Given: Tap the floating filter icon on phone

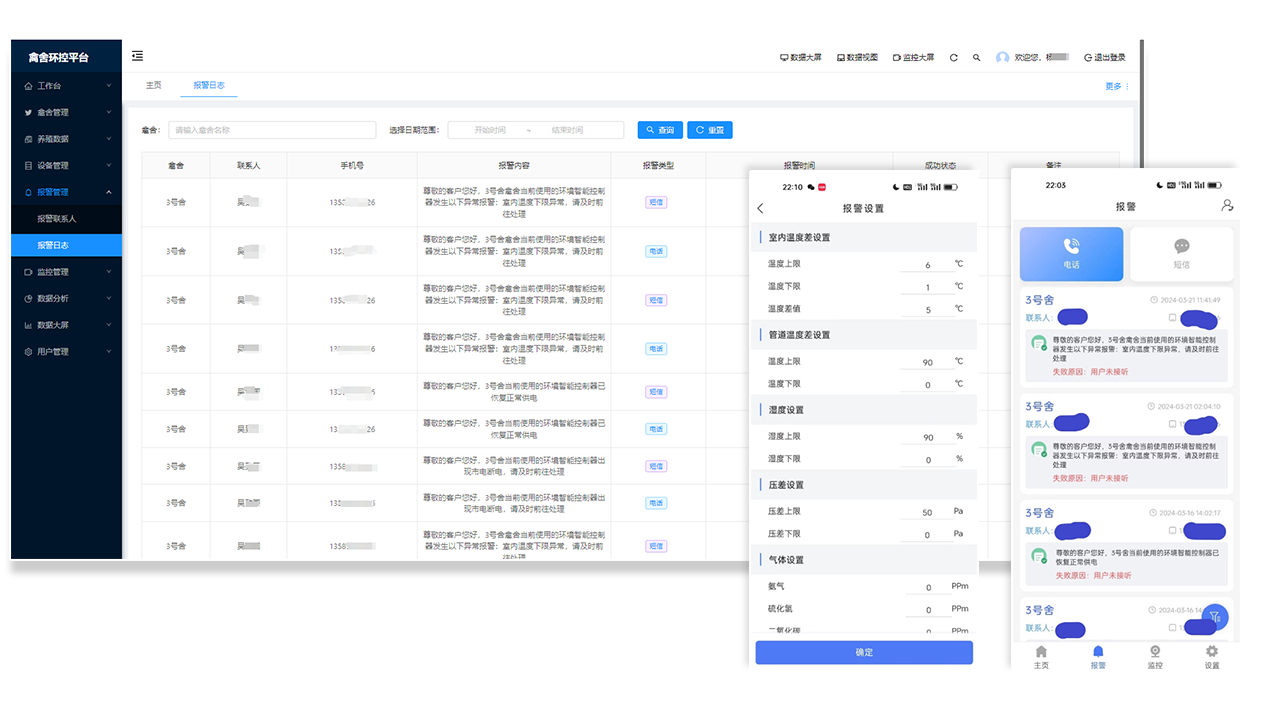Looking at the screenshot, I should (x=1214, y=617).
